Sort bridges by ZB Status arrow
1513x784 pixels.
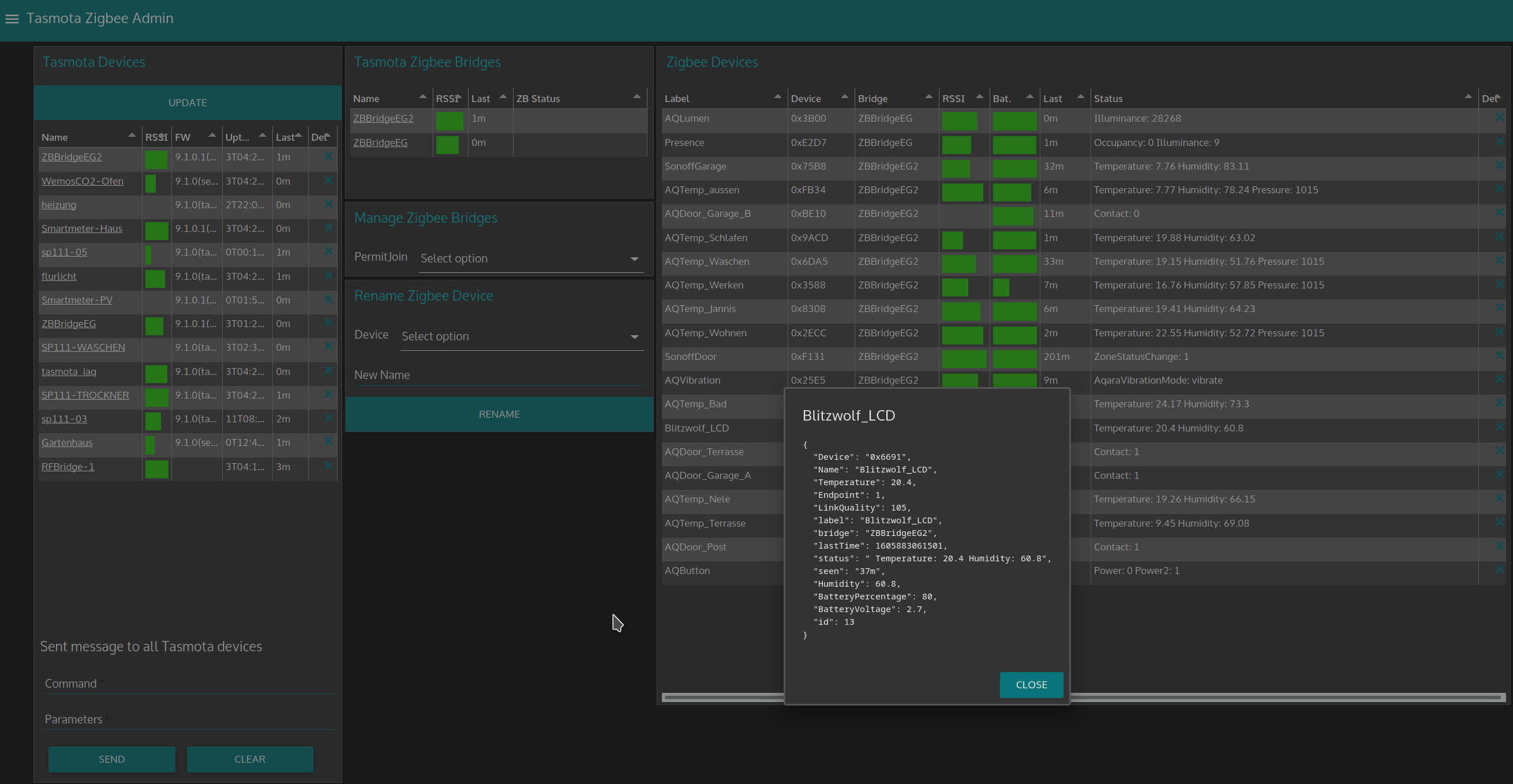(x=636, y=97)
